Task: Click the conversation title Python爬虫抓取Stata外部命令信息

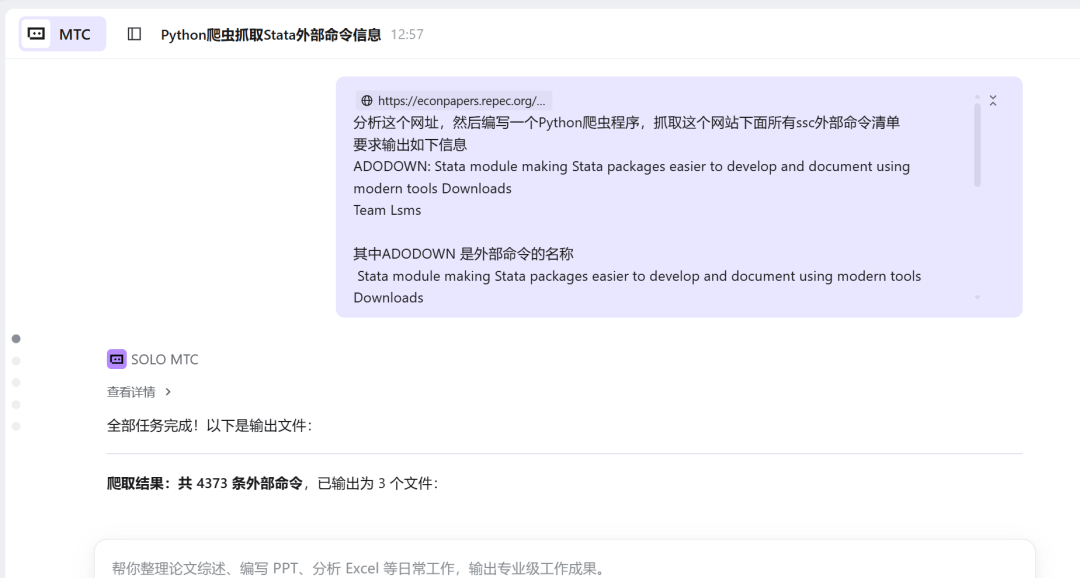Action: [x=271, y=35]
